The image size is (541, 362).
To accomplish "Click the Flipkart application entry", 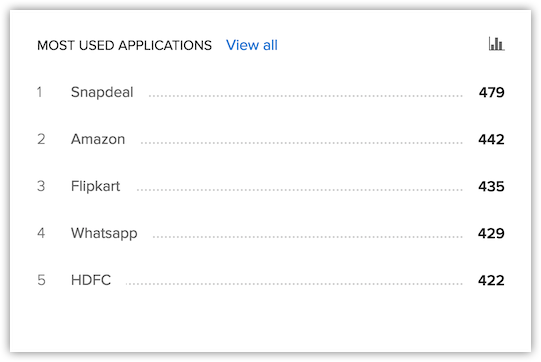I will 95,186.
